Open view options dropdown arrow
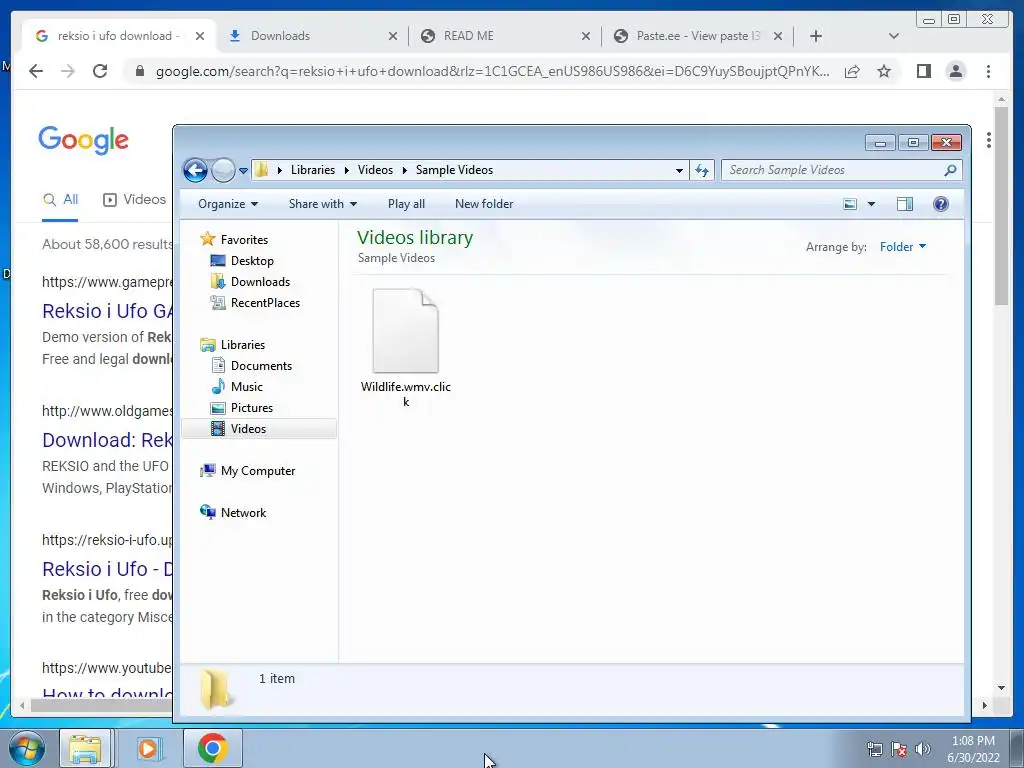Image resolution: width=1024 pixels, height=768 pixels. coord(871,204)
